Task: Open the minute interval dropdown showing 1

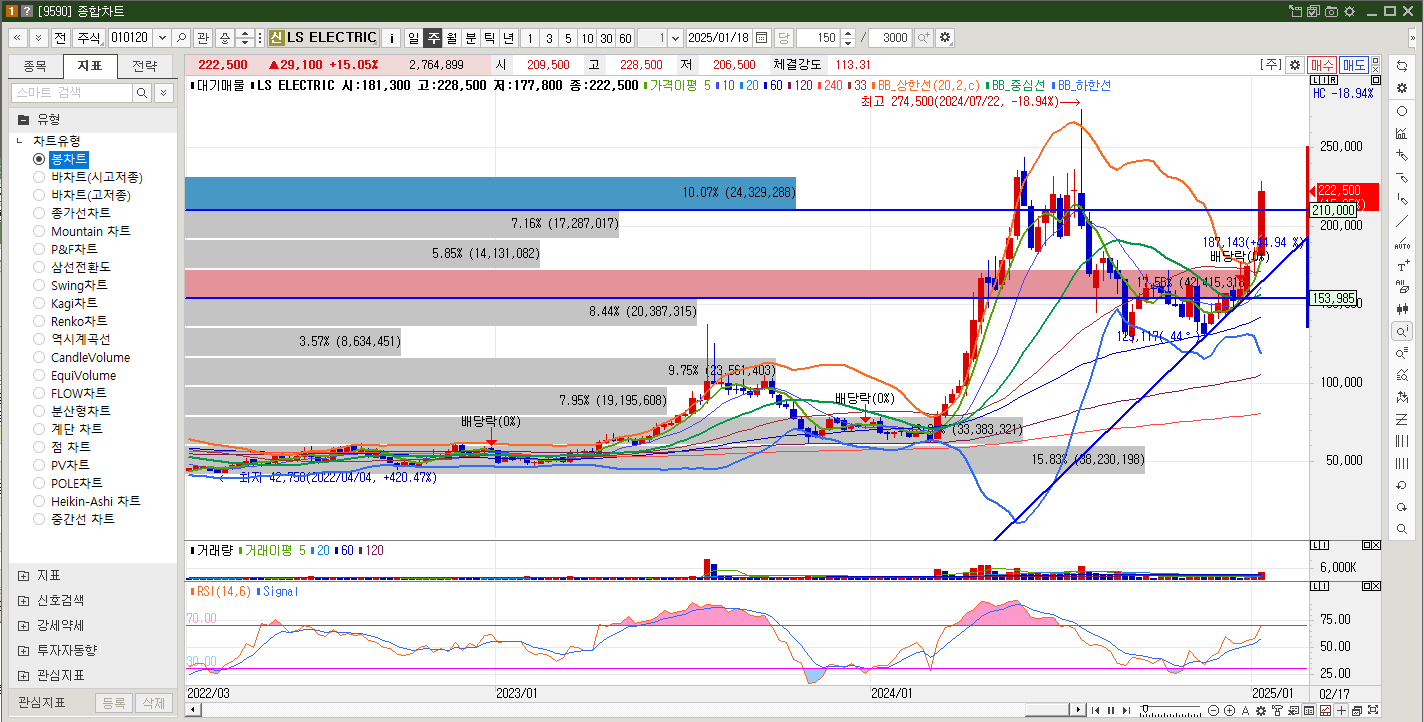Action: point(675,37)
